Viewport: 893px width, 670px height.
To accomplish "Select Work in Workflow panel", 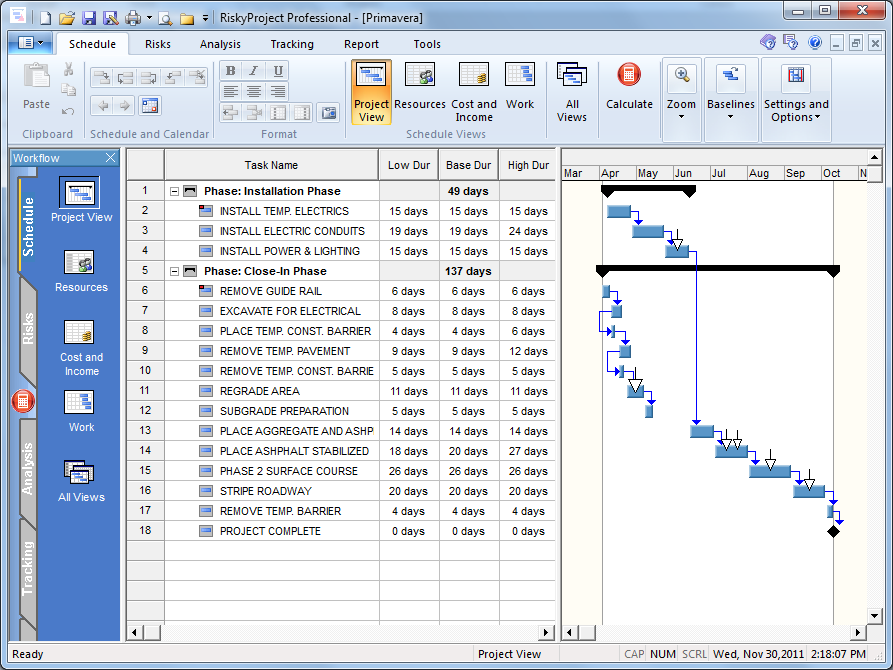I will point(81,411).
